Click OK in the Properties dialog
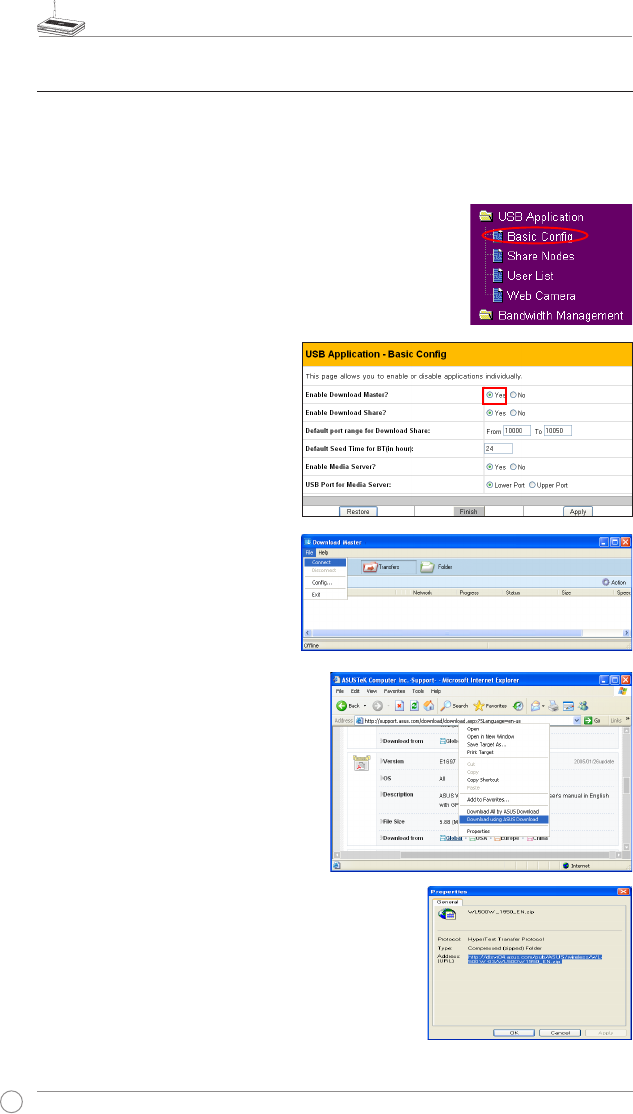Screen dimensions: 633x1114 [x=514, y=1032]
